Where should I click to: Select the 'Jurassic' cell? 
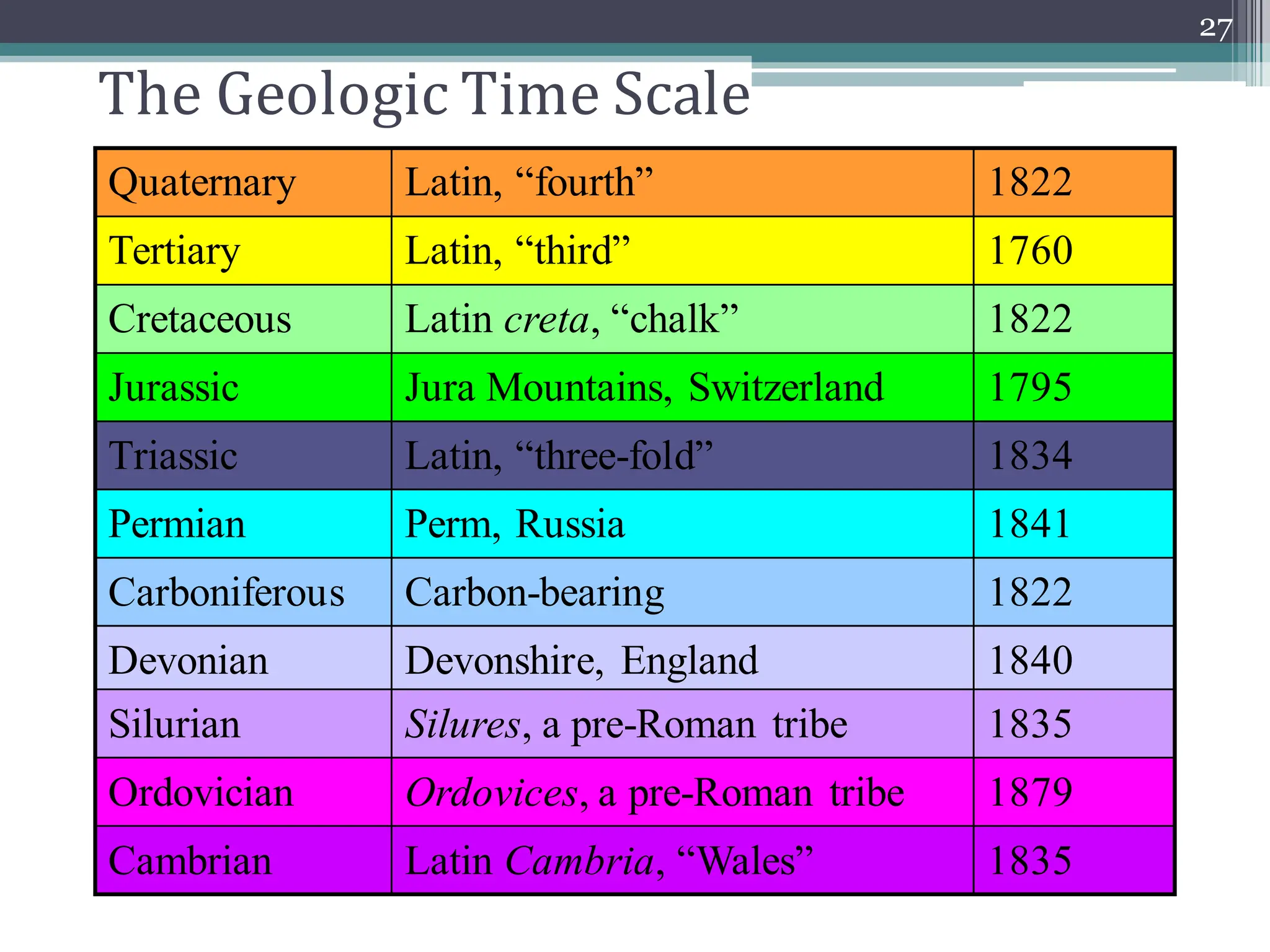244,387
